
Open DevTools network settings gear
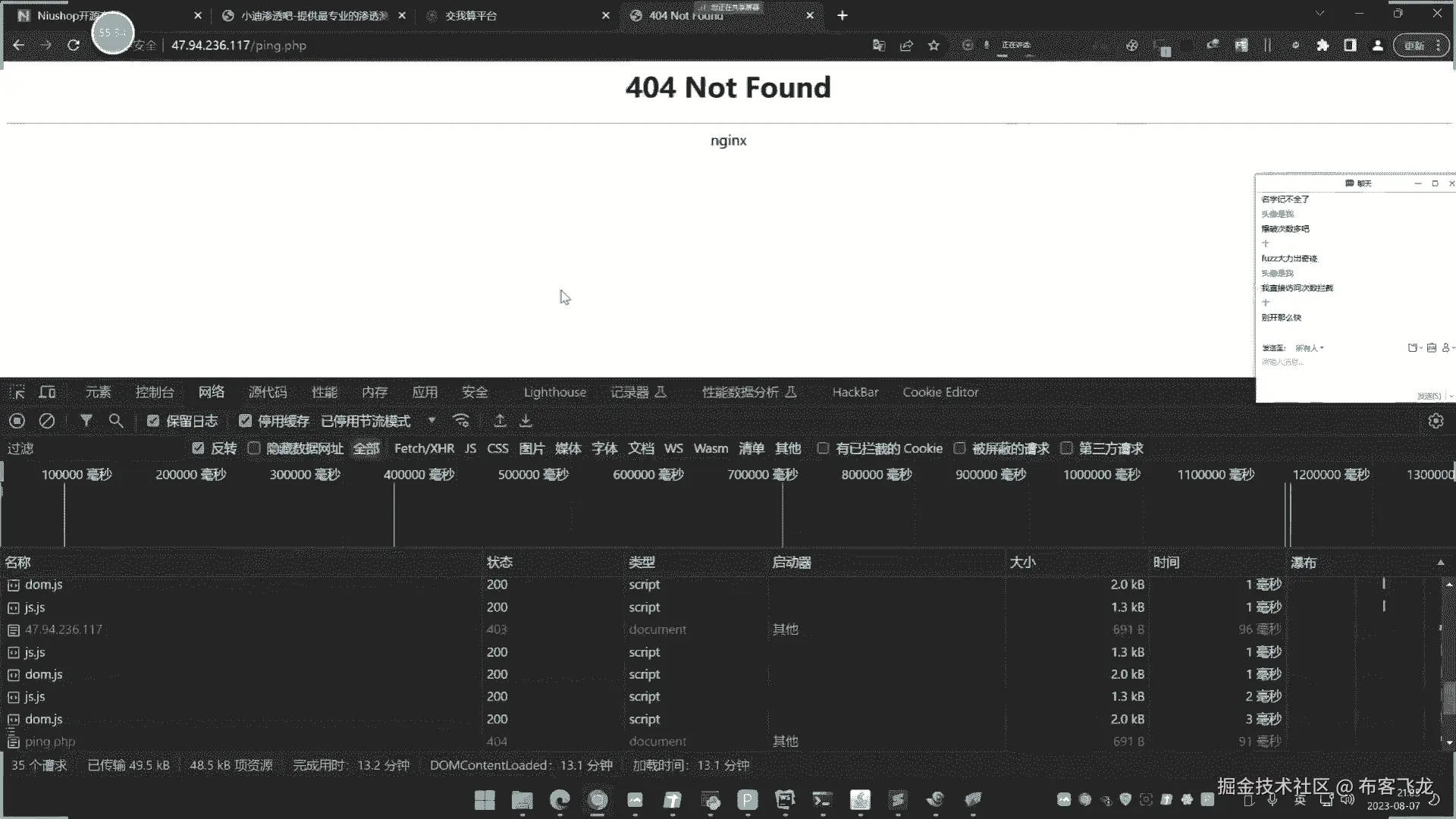[1436, 421]
